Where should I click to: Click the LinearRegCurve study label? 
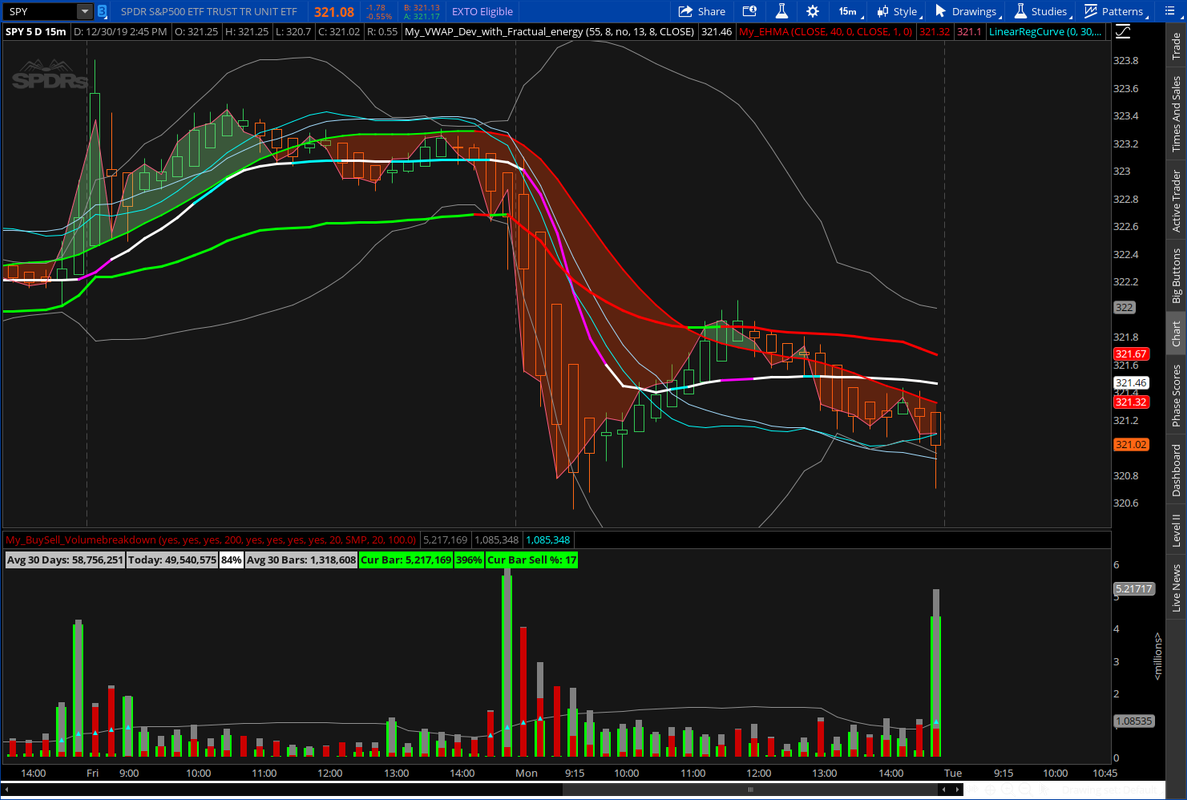click(x=1045, y=32)
